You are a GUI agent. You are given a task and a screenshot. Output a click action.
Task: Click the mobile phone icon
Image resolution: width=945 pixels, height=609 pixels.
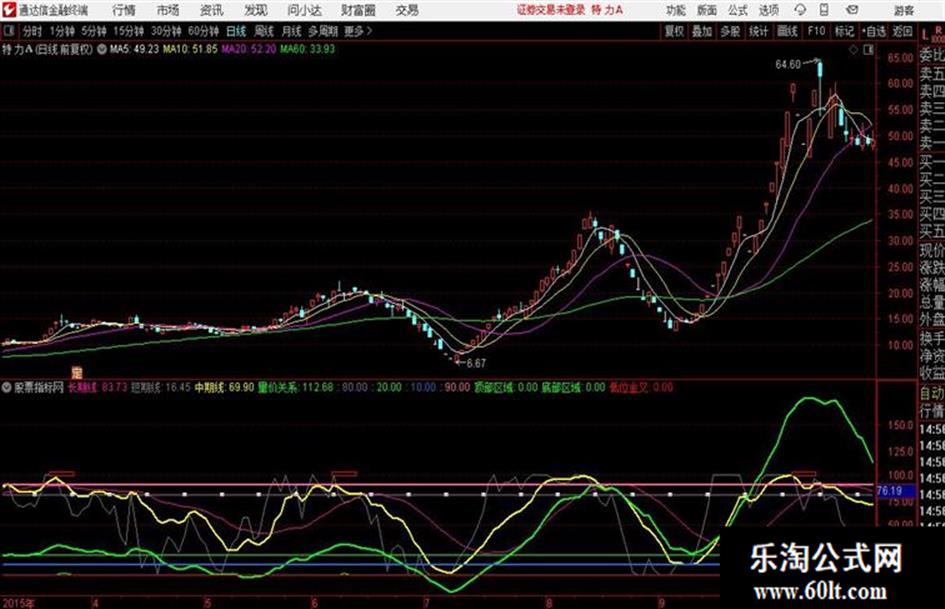[x=824, y=10]
